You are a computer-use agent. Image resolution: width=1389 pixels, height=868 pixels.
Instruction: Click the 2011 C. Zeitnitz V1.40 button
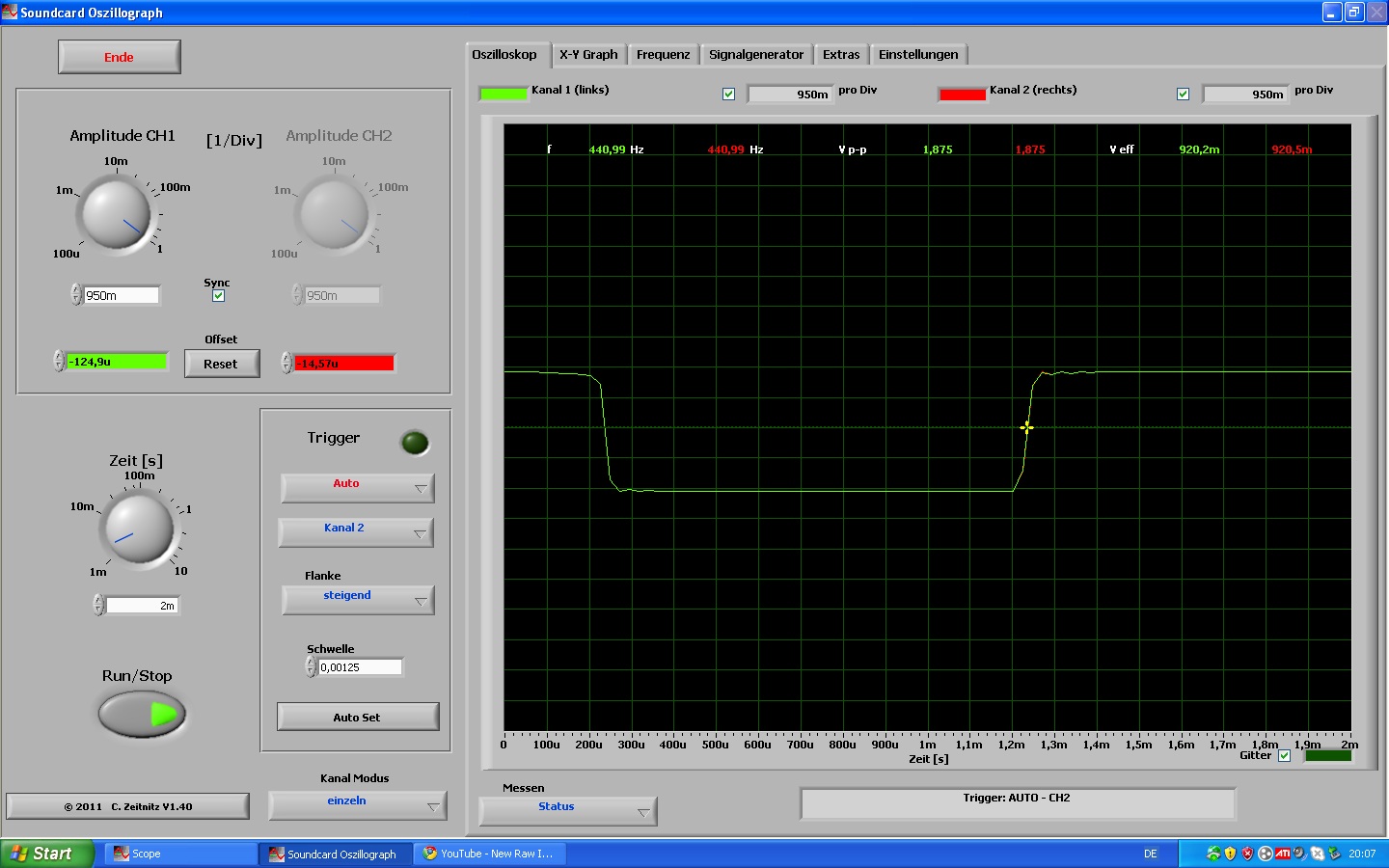[128, 806]
